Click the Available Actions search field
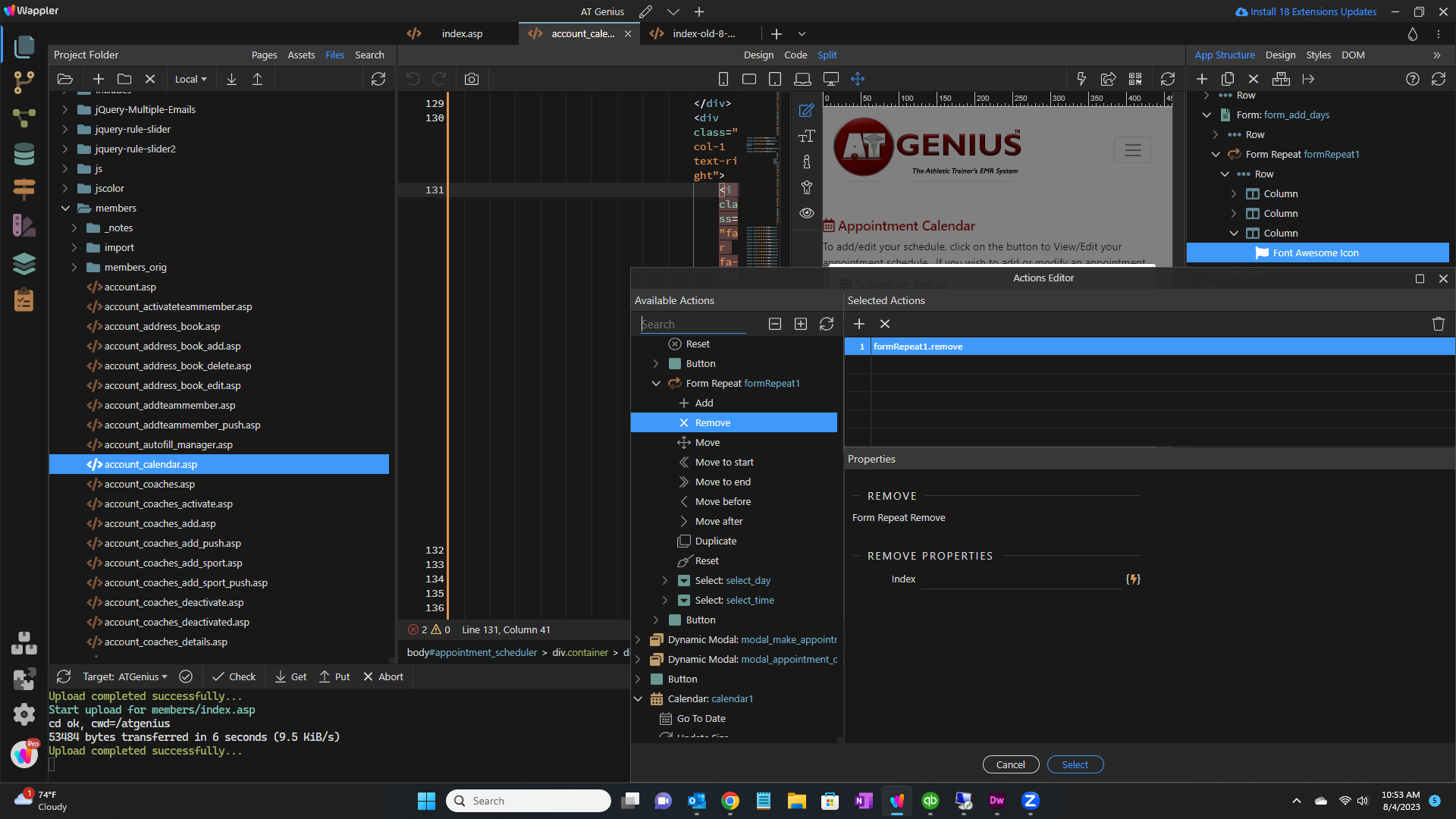This screenshot has height=819, width=1456. 693,325
